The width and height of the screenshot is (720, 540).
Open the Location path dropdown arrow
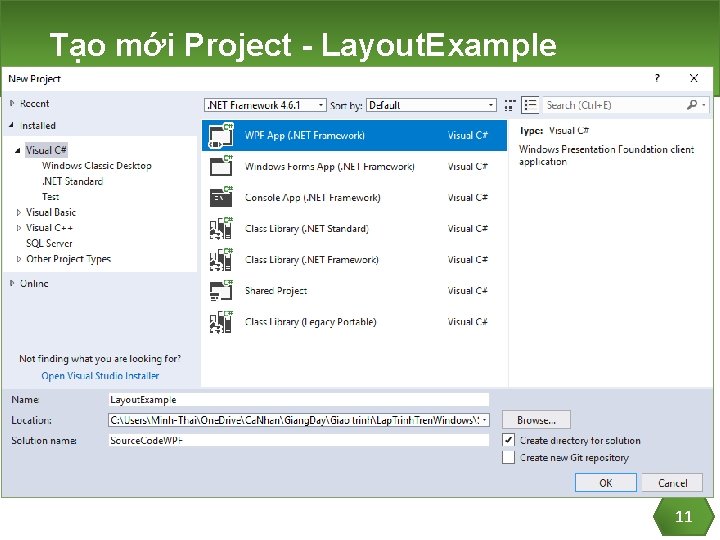pos(484,420)
